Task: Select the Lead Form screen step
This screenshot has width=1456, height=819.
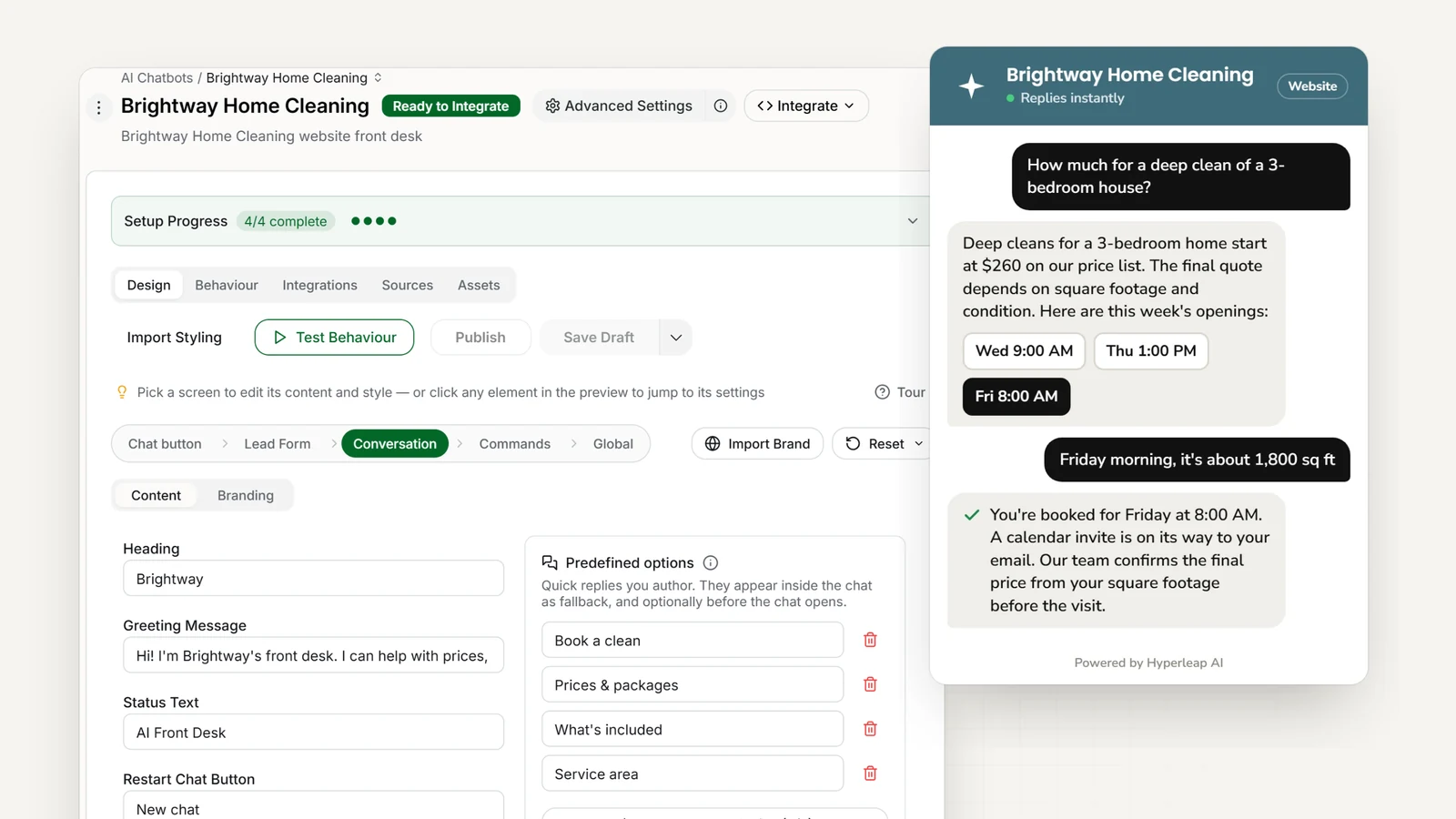Action: pos(278,443)
